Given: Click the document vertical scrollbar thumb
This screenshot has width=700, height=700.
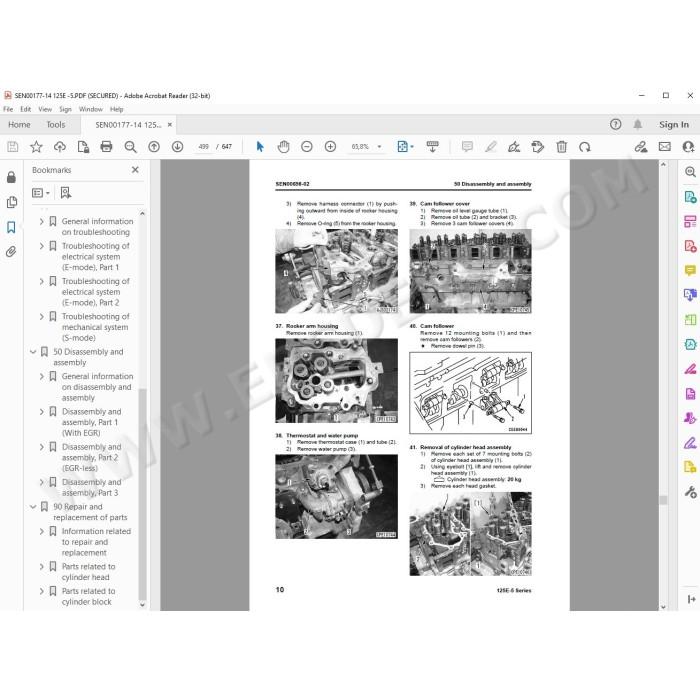Looking at the screenshot, I should (x=663, y=500).
